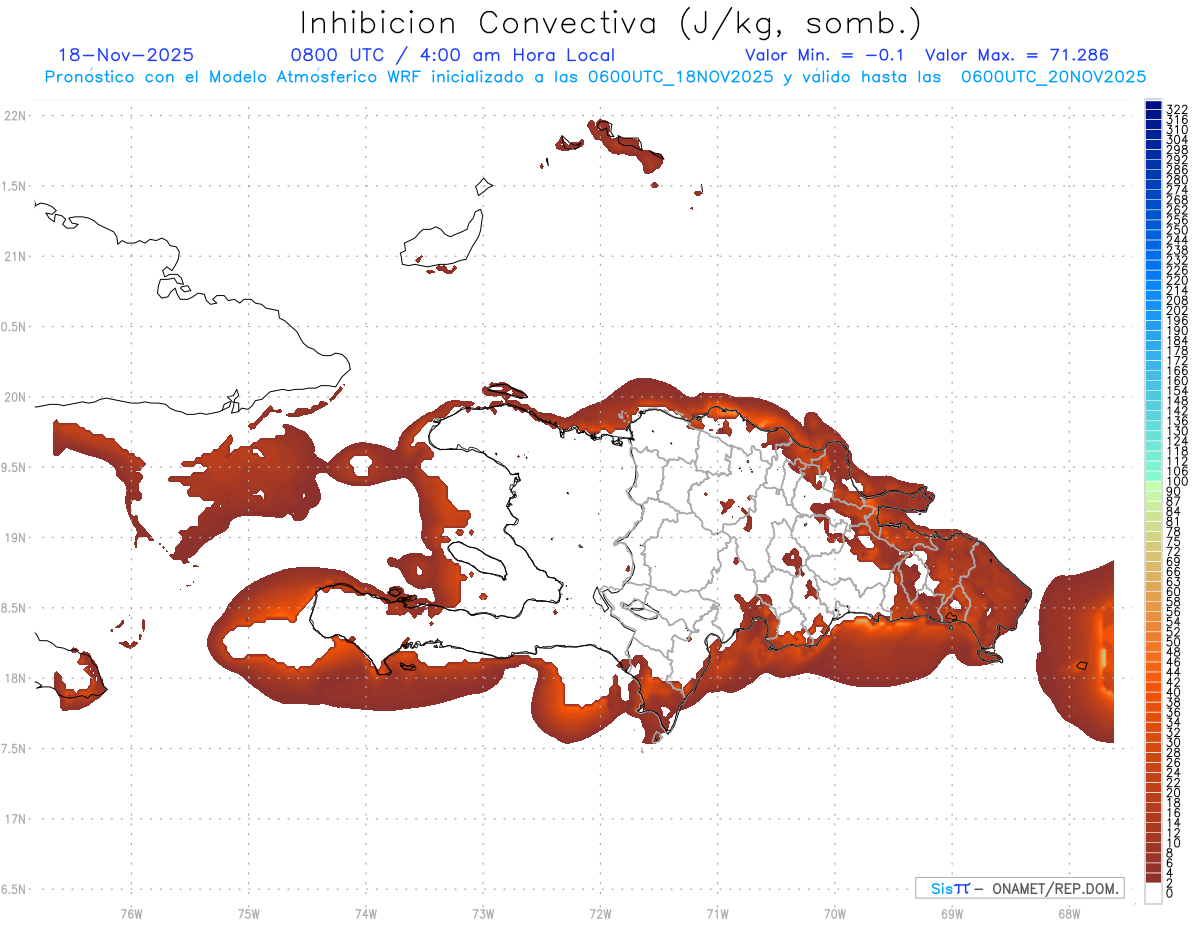Click the ONAMET/REP.DOM. credit box
Screen dimensions: 1200x927
click(x=1019, y=888)
